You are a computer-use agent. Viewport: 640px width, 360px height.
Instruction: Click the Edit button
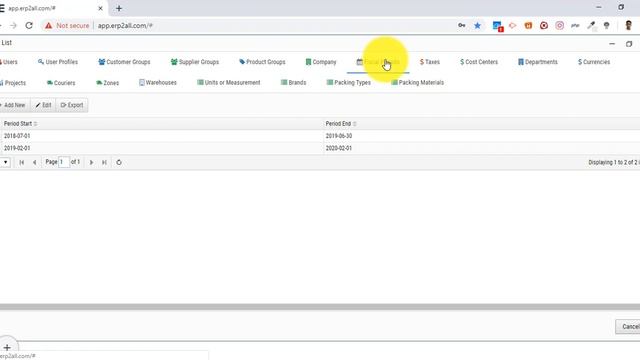(x=43, y=105)
